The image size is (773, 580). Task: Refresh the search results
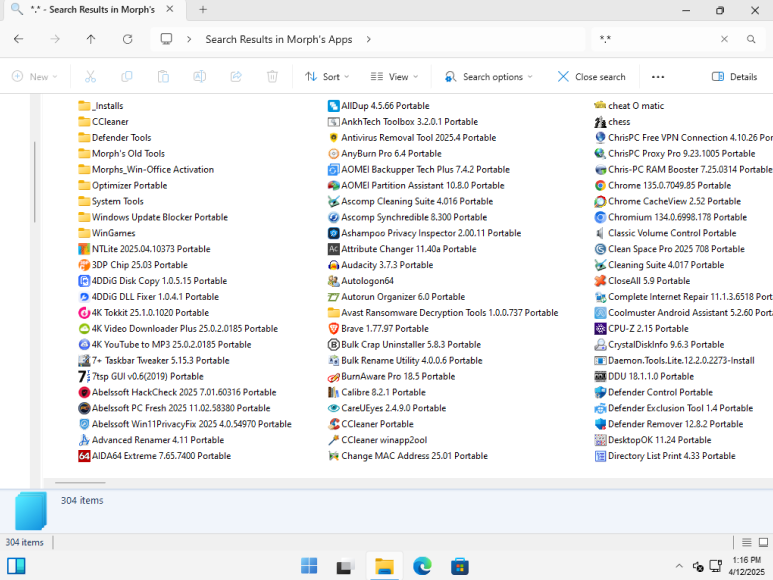(x=128, y=39)
